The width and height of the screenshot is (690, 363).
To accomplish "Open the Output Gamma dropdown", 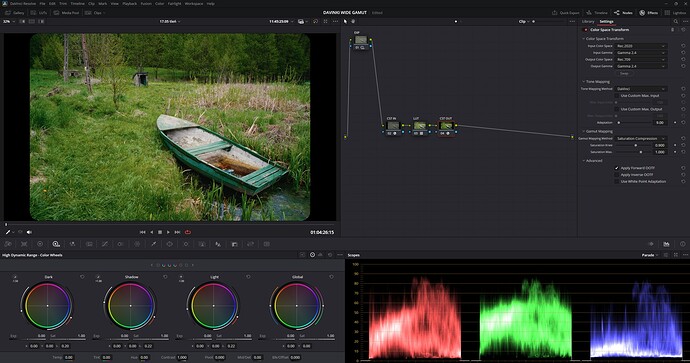I will (x=640, y=66).
